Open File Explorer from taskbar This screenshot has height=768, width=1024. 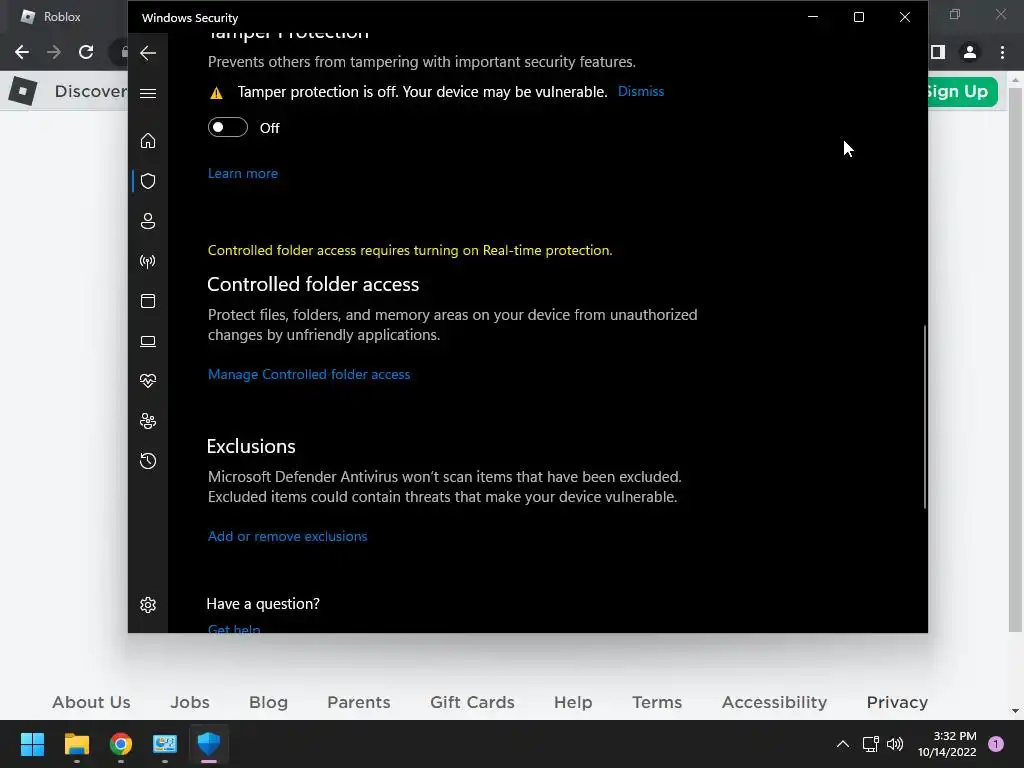pyautogui.click(x=76, y=744)
